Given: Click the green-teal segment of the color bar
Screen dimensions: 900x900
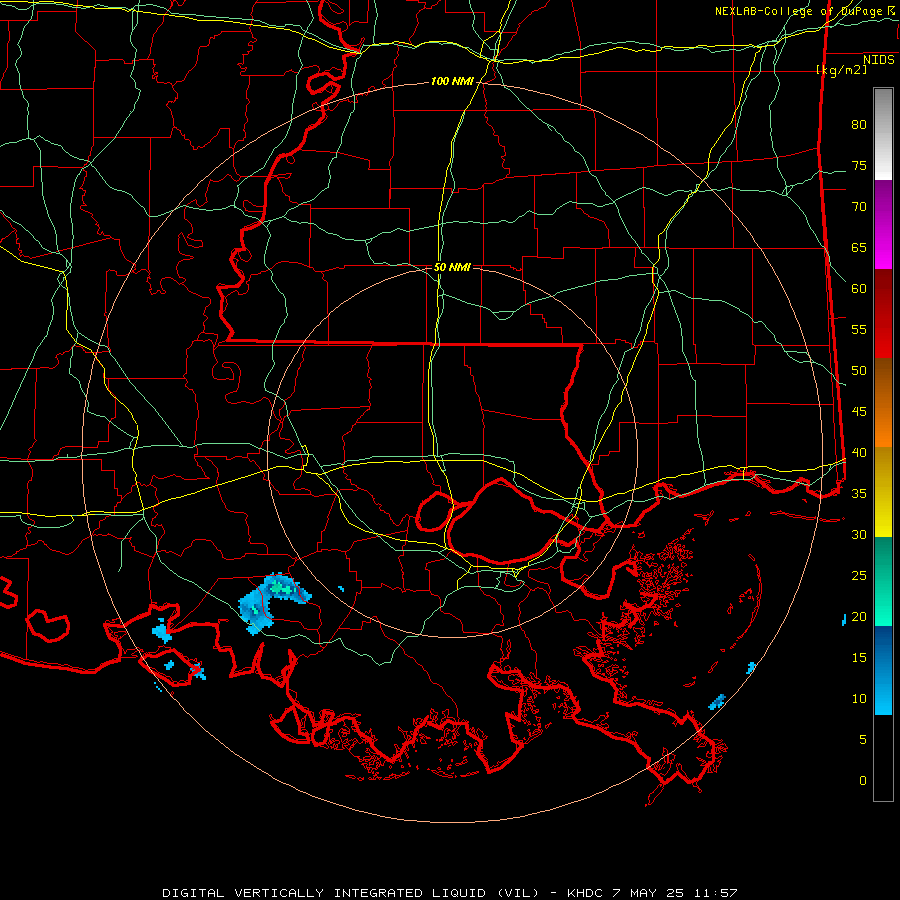Looking at the screenshot, I should click(x=883, y=581).
